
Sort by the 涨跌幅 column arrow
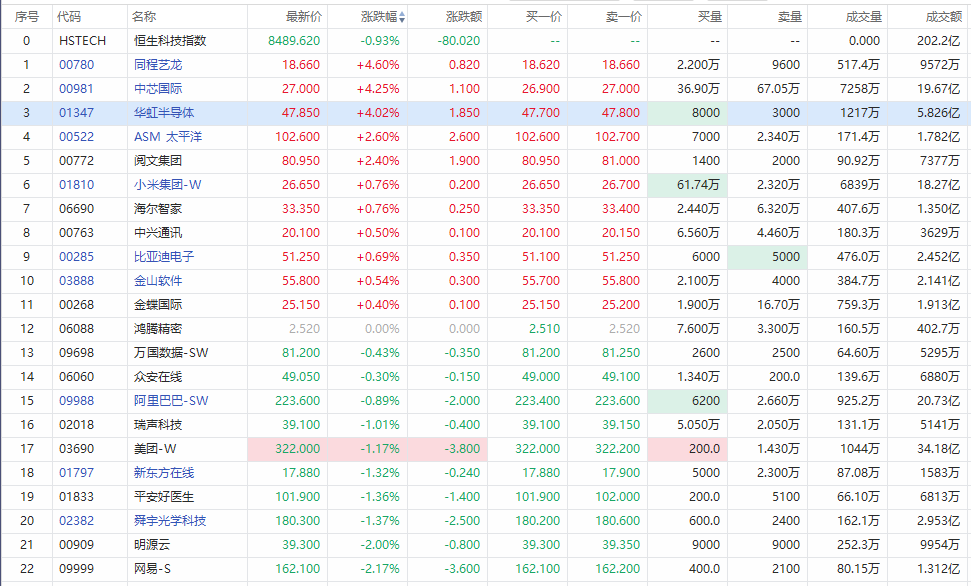[402, 17]
